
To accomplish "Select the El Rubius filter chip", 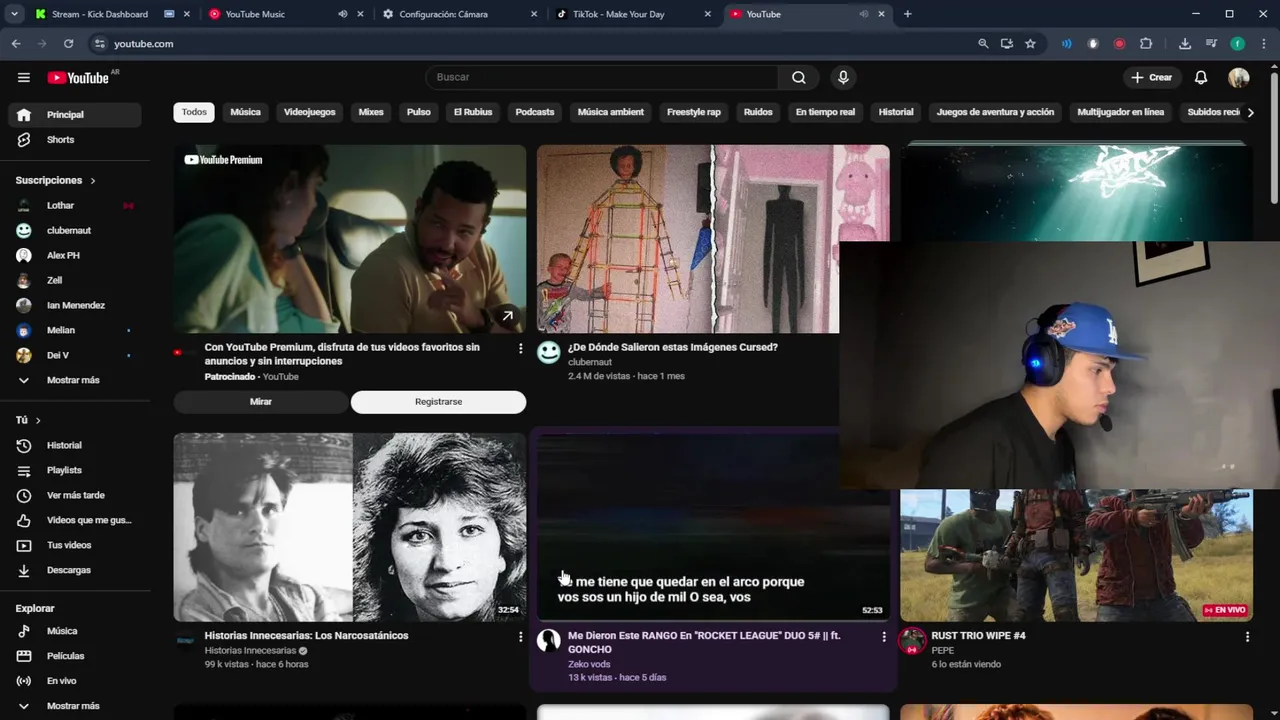I will [x=472, y=112].
